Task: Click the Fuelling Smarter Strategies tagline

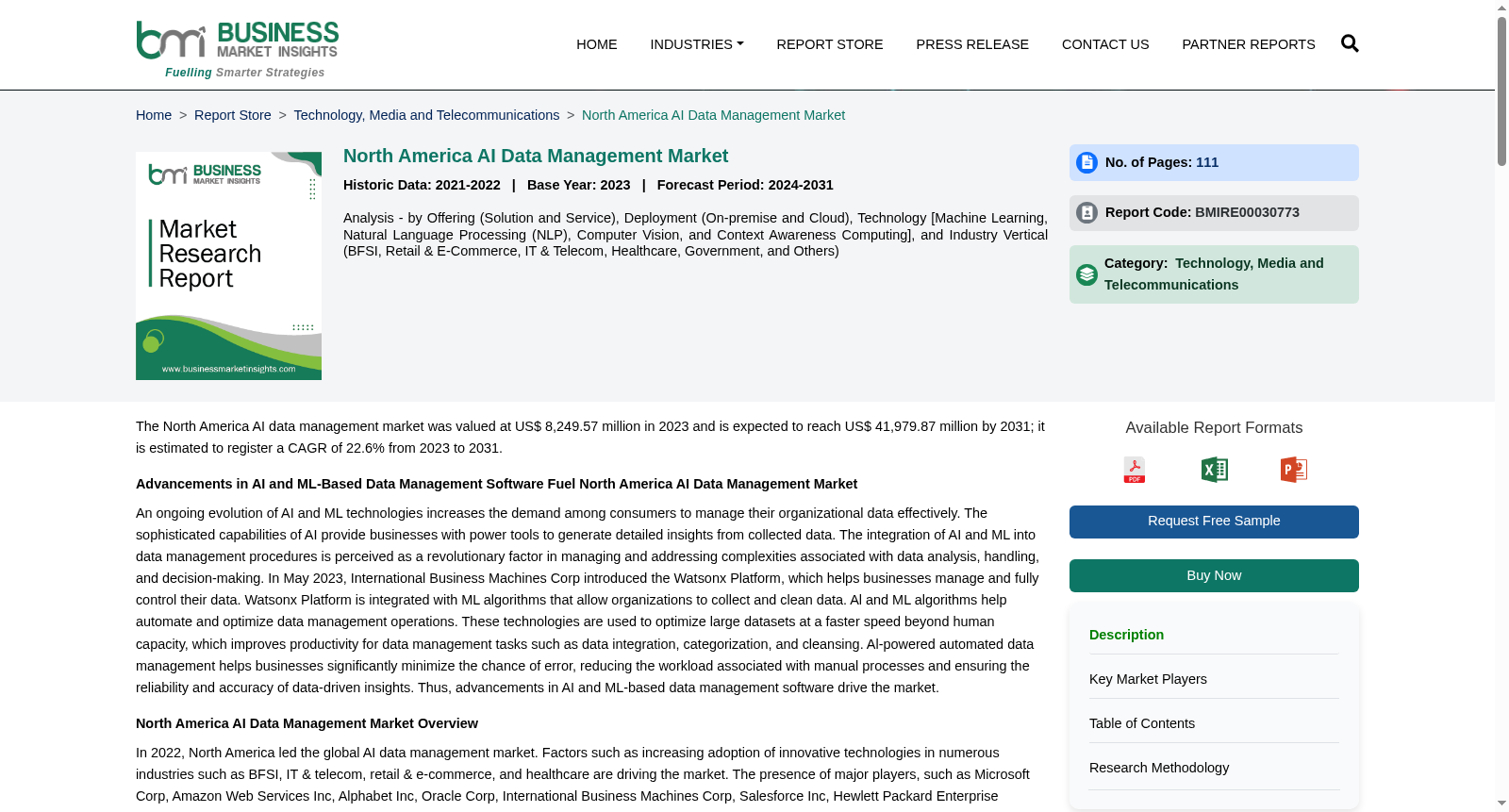Action: coord(245,73)
